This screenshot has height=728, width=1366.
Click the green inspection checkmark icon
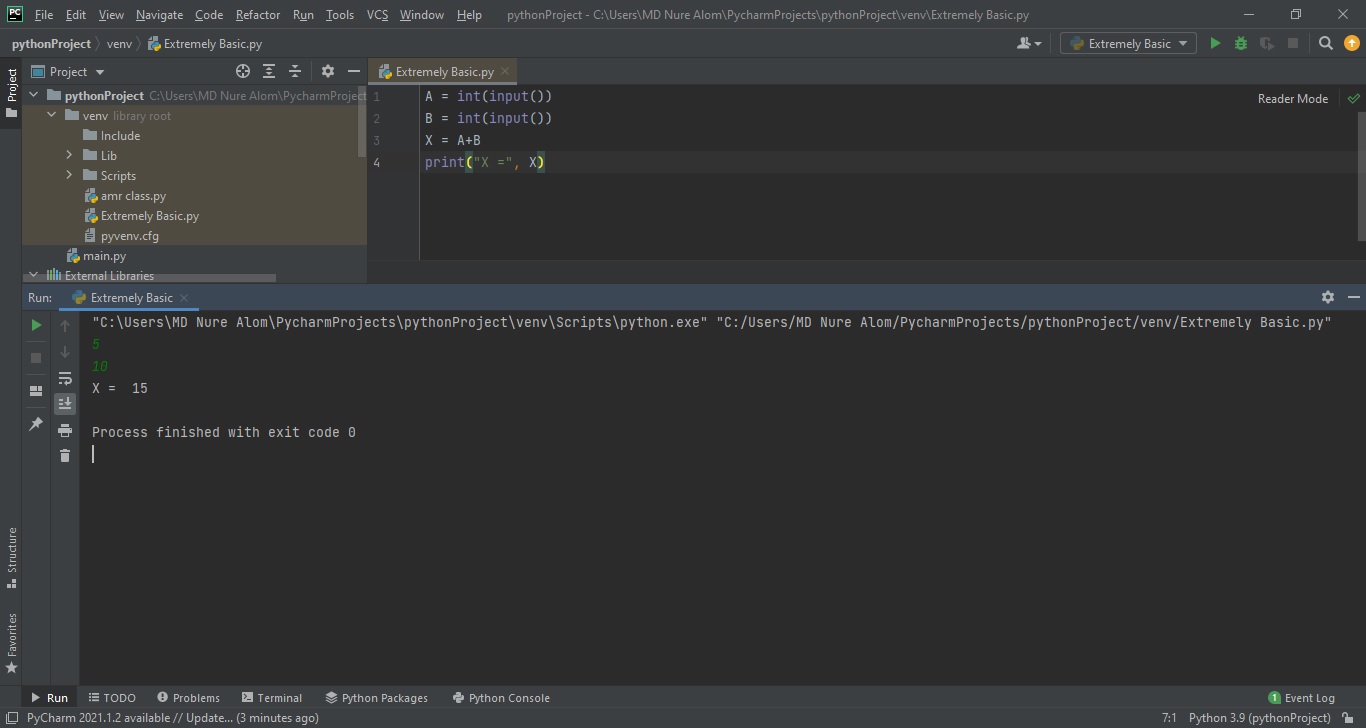click(x=1353, y=98)
